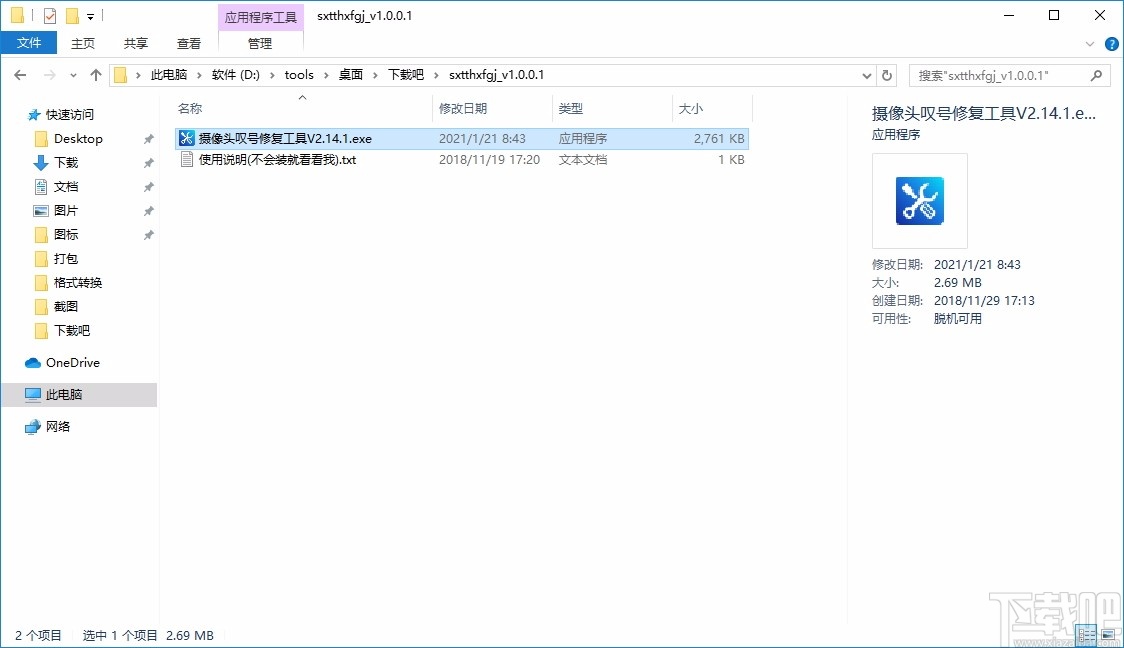
Task: Switch to large thumbnails view in status bar
Action: point(1108,634)
